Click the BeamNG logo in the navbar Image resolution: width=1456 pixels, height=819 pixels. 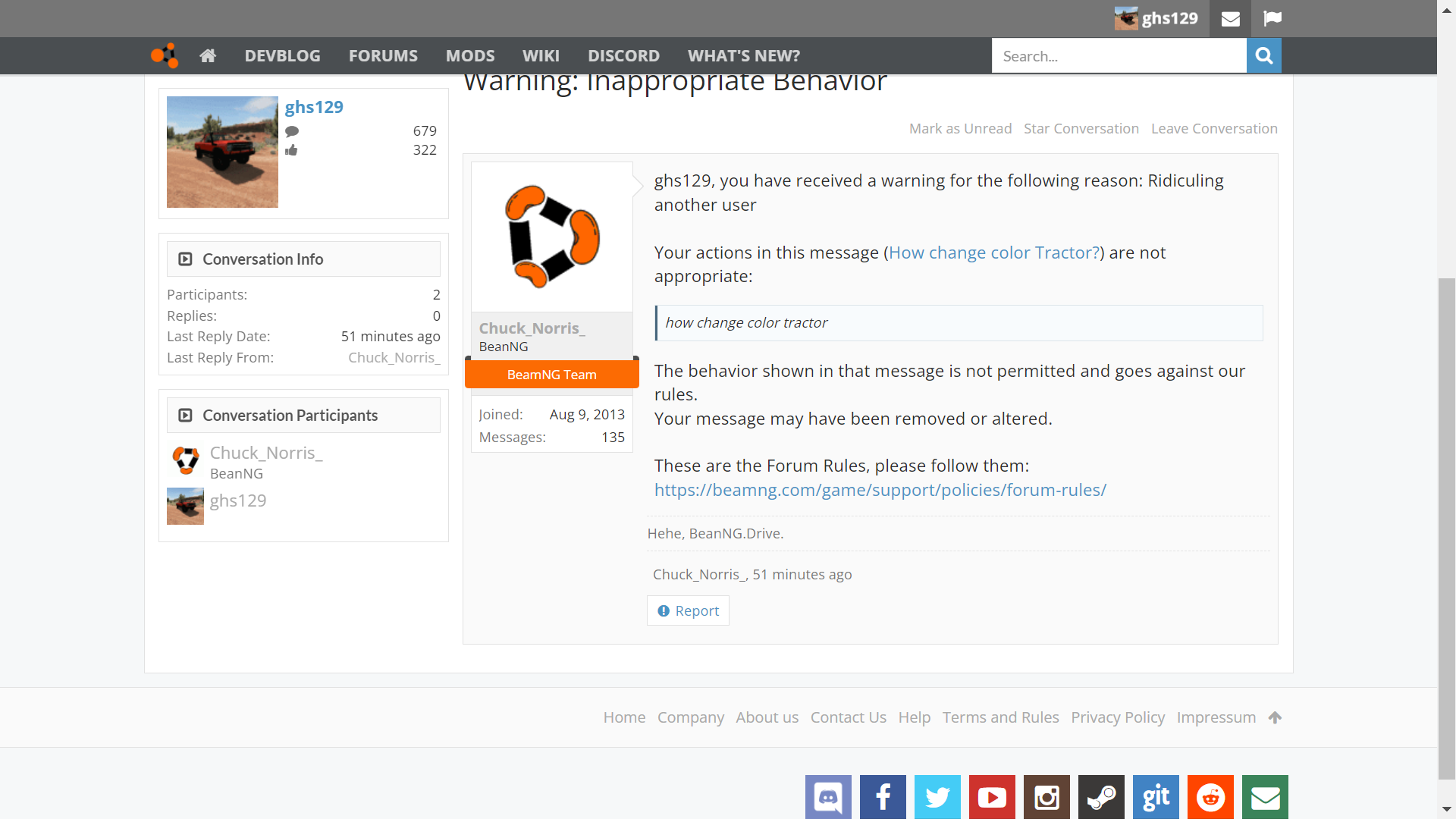pos(164,55)
